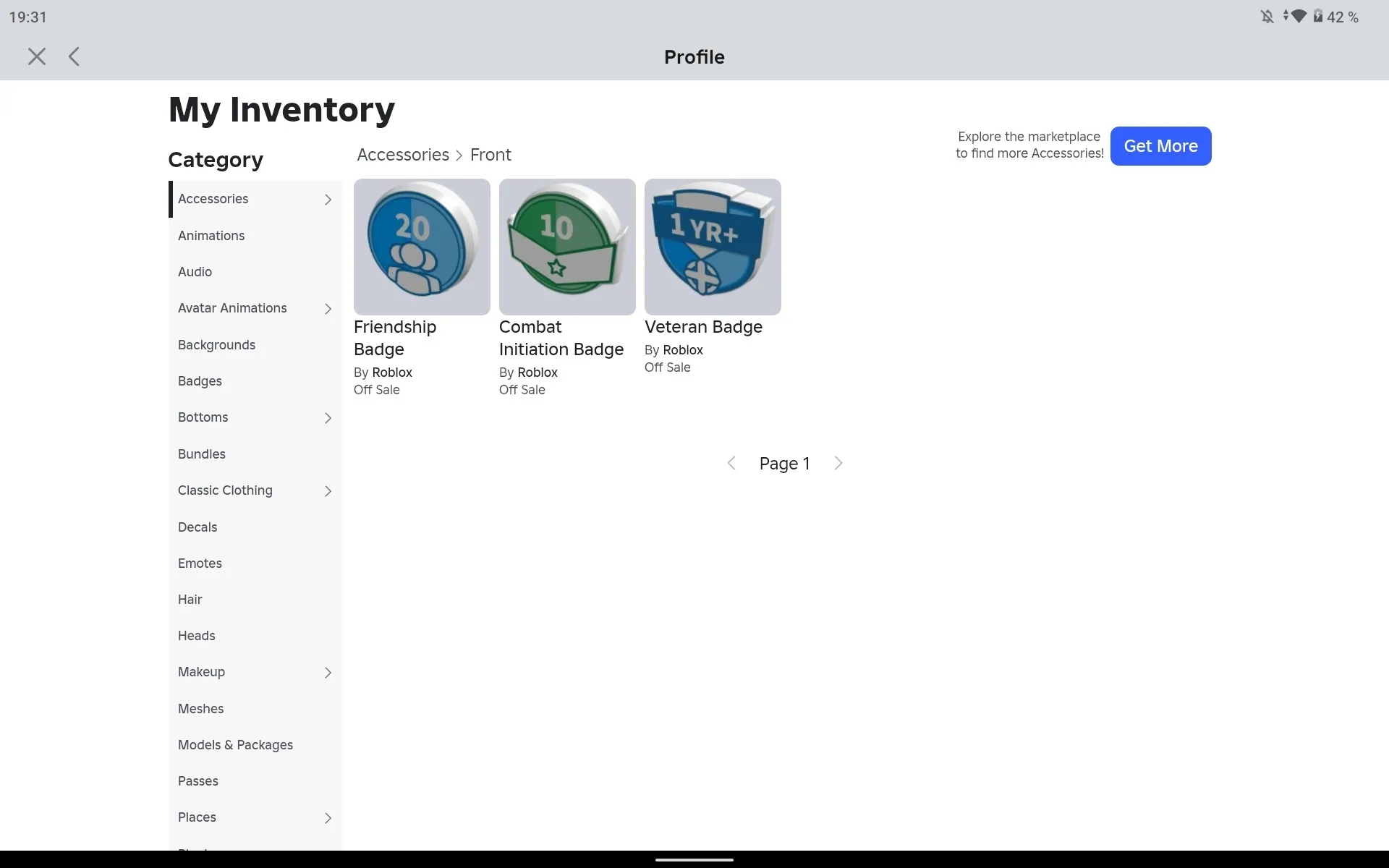Select the Audio category
This screenshot has width=1389, height=868.
pos(255,272)
